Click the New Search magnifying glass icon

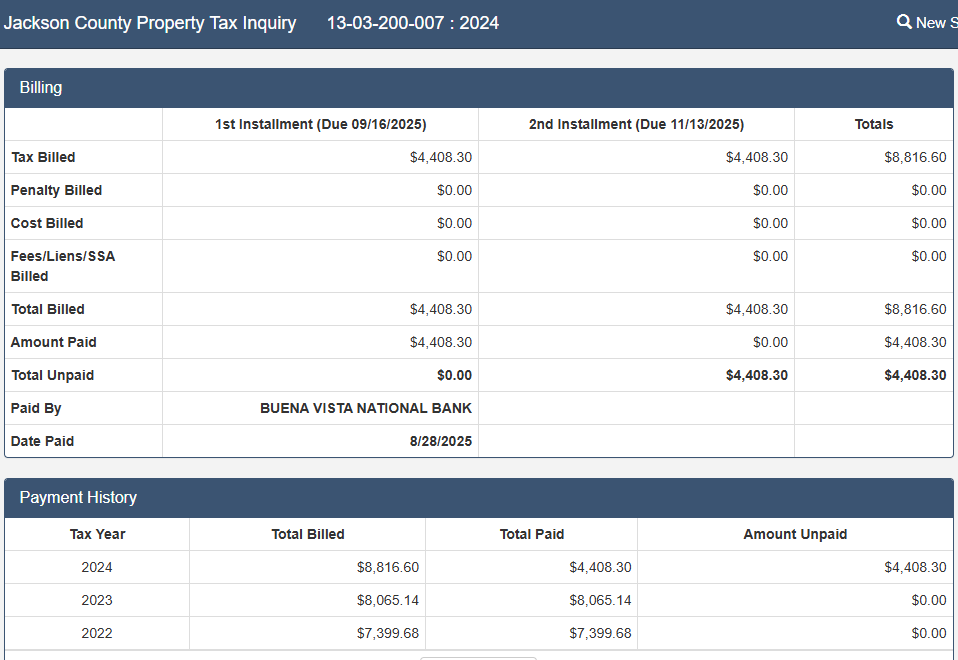click(904, 22)
